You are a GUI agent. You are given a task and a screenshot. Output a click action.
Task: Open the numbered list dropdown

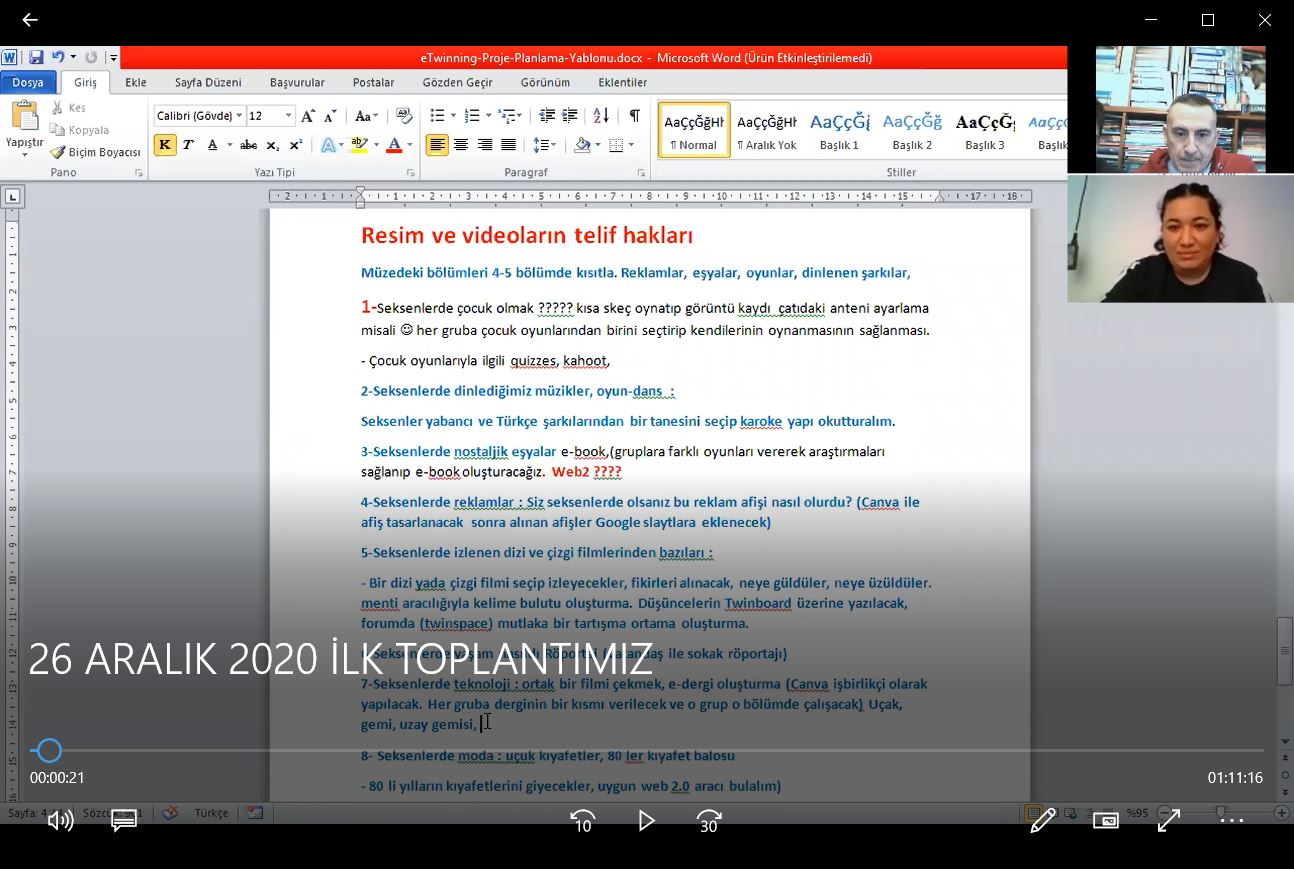(x=487, y=116)
